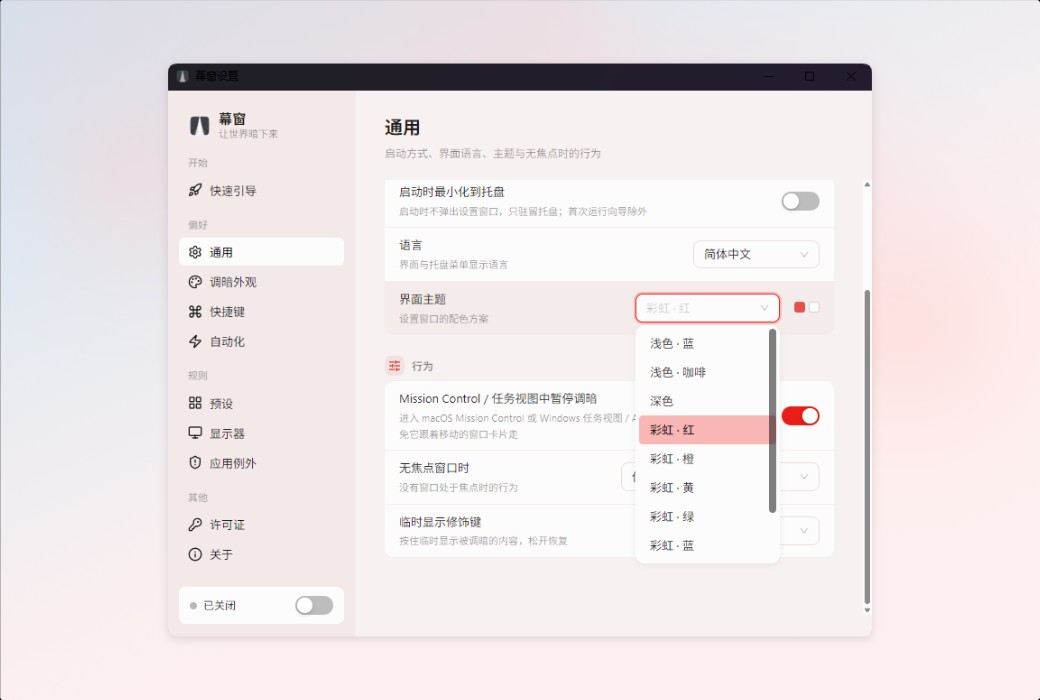Viewport: 1040px width, 700px height.
Task: Choose 浅色 · 咖啡 theme option
Action: click(703, 372)
